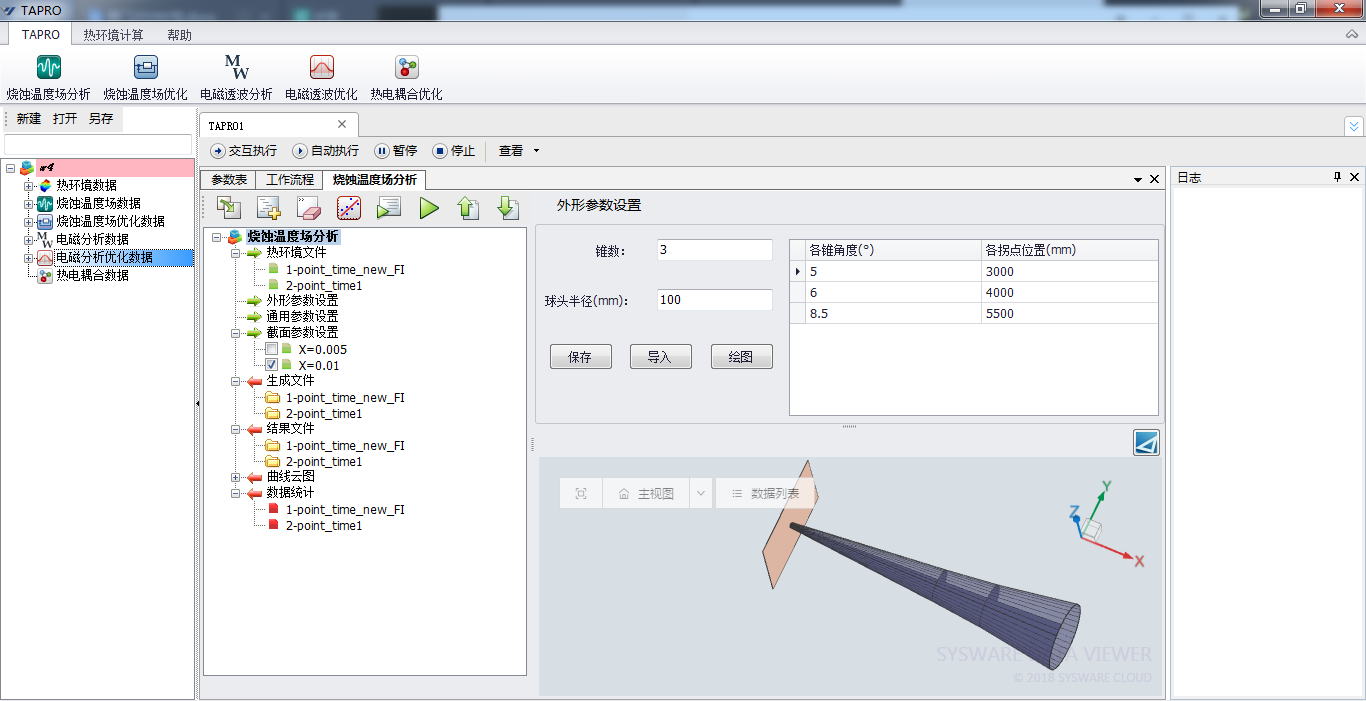
Task: Open the 查看 dropdown arrow
Action: [537, 151]
